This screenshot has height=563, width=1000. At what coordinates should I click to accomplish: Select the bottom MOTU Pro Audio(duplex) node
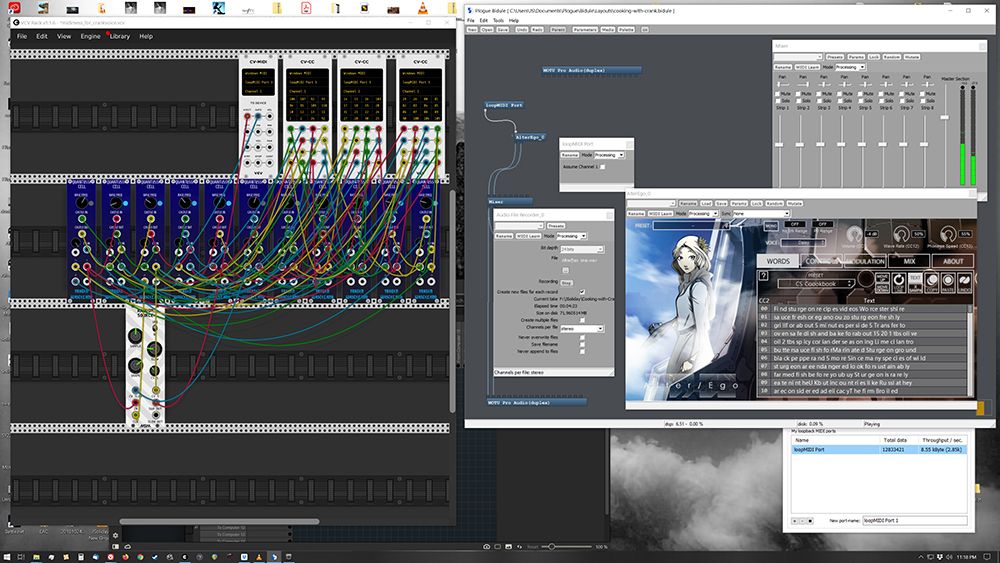click(536, 402)
